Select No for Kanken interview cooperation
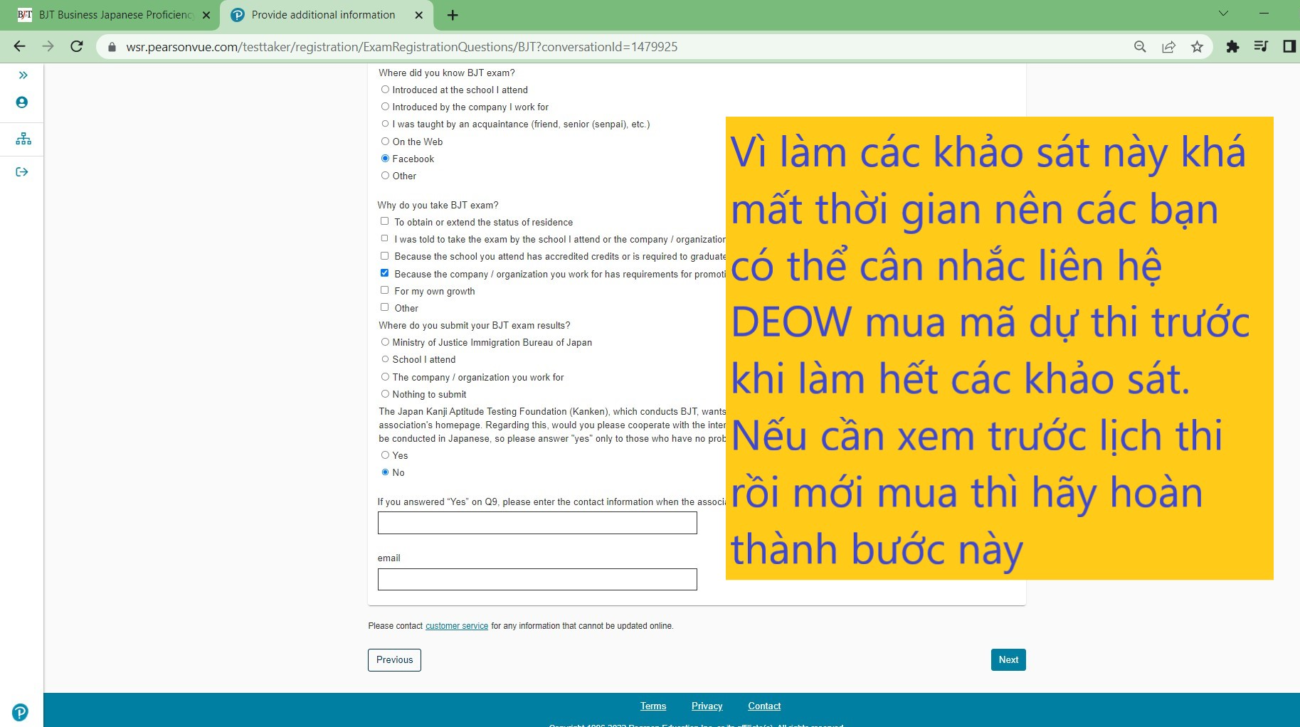1300x727 pixels. pos(385,472)
